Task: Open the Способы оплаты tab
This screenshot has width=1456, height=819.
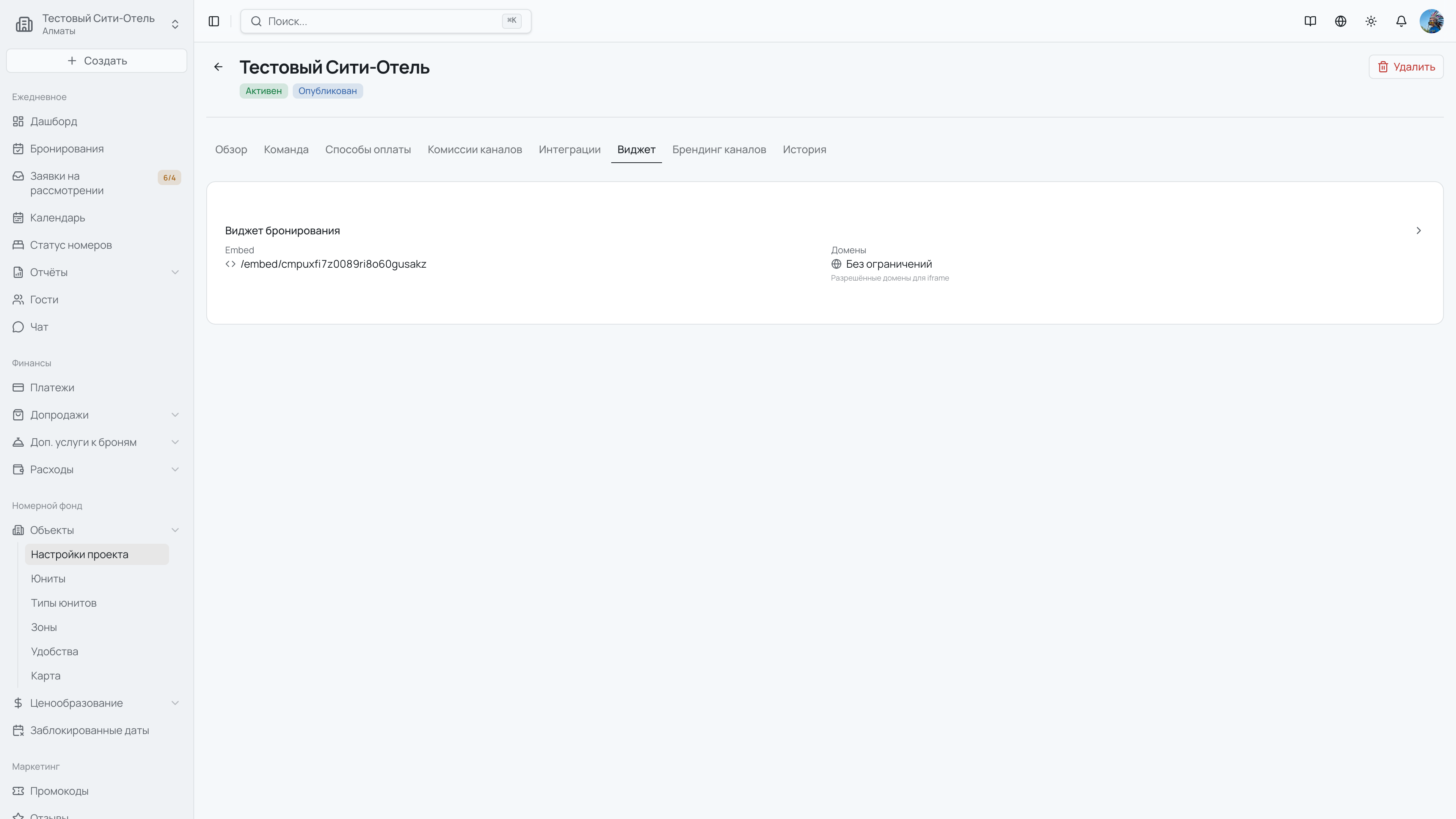Action: tap(368, 150)
